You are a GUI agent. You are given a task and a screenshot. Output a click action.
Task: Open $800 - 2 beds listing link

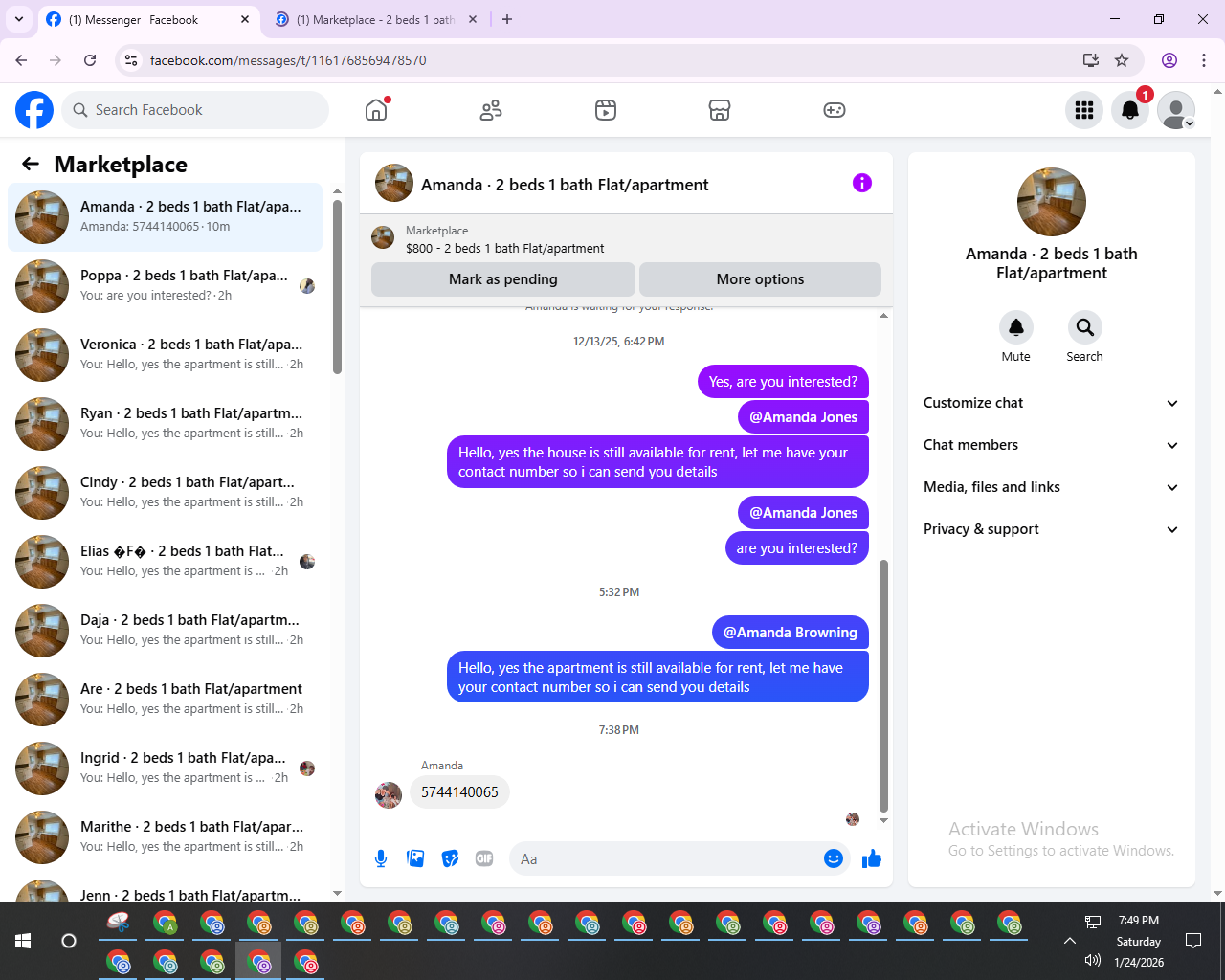click(504, 248)
